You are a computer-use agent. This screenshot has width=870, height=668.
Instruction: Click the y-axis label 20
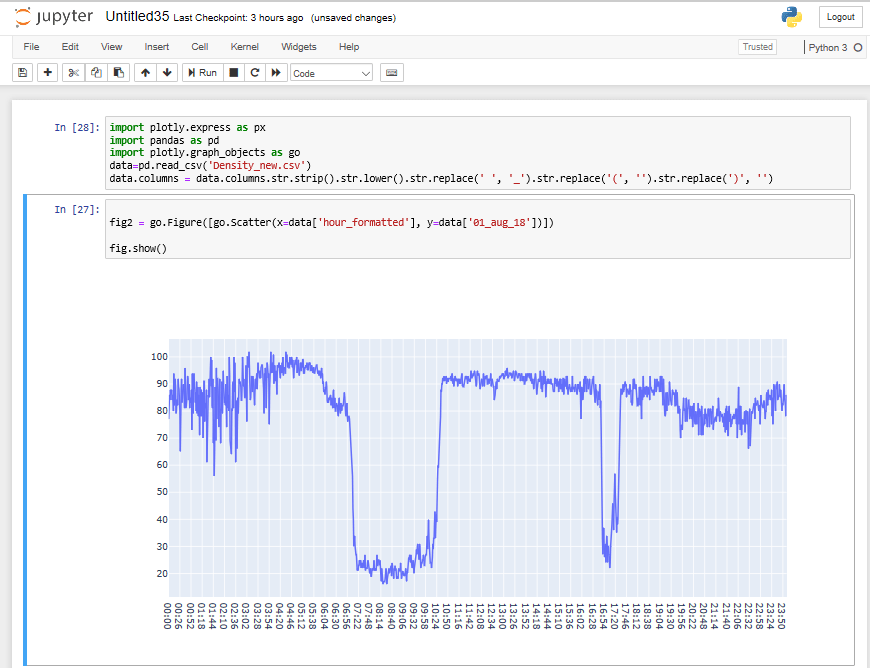[x=162, y=573]
